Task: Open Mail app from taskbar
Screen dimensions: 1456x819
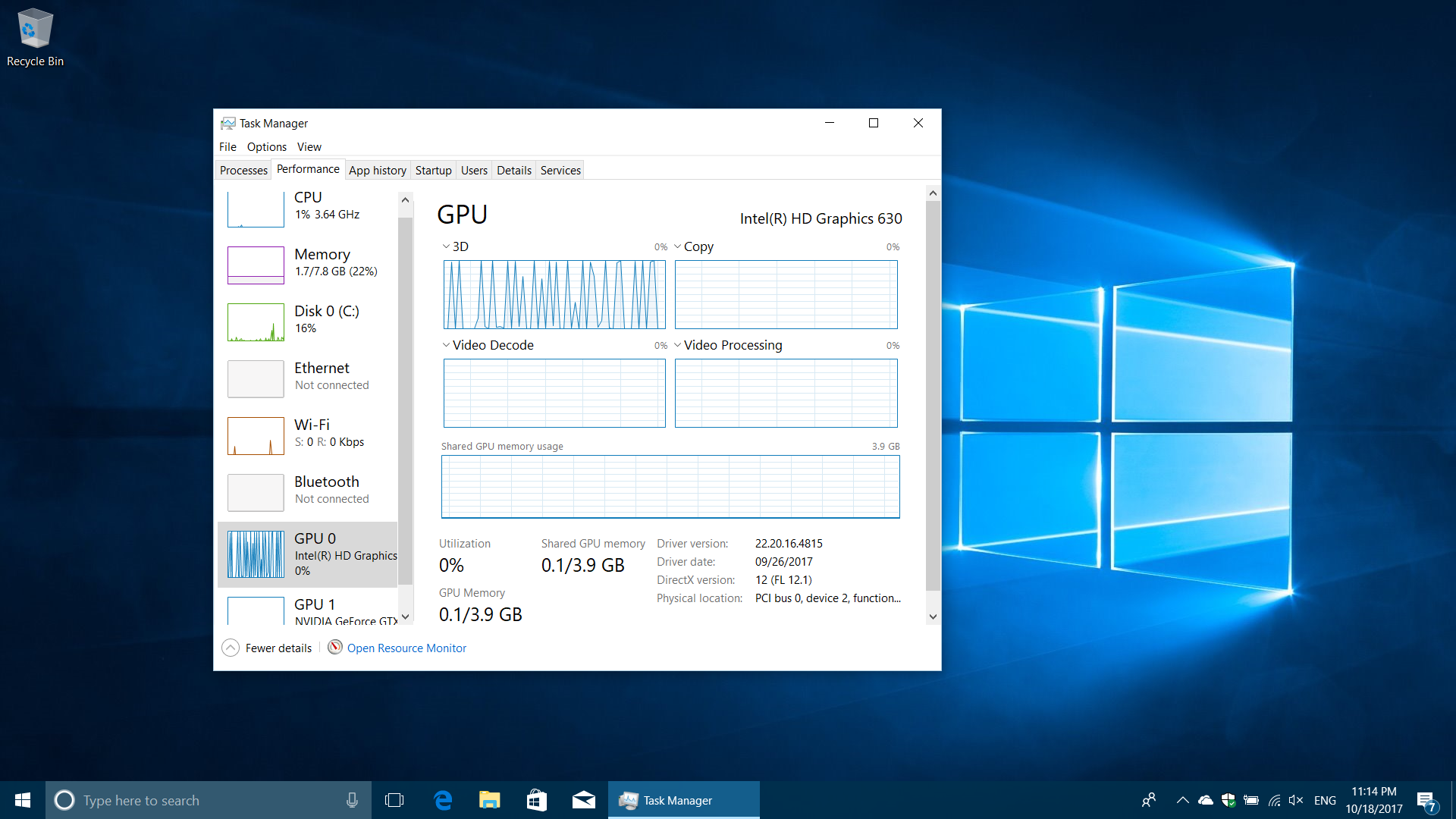Action: [x=584, y=800]
